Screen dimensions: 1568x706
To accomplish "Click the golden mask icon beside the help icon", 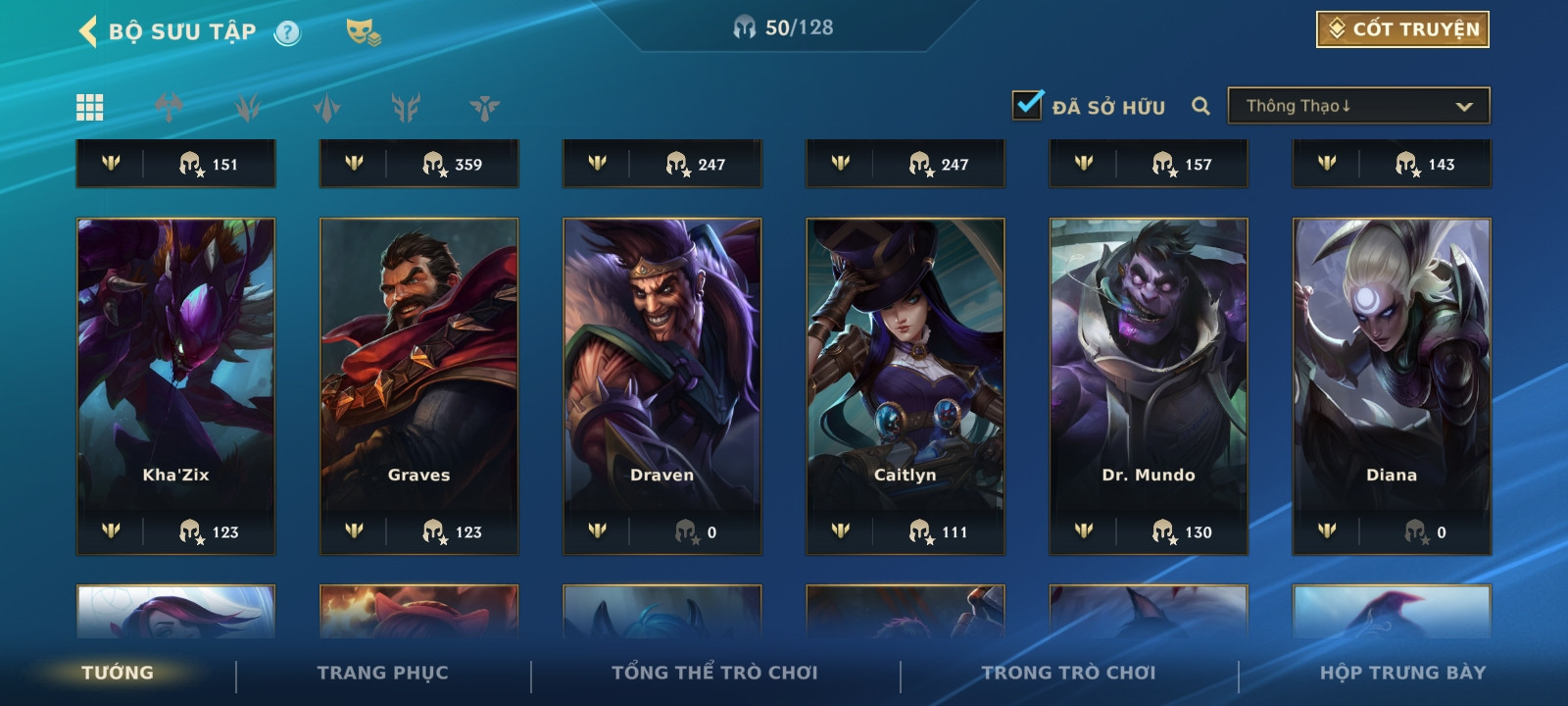I will click(x=363, y=32).
